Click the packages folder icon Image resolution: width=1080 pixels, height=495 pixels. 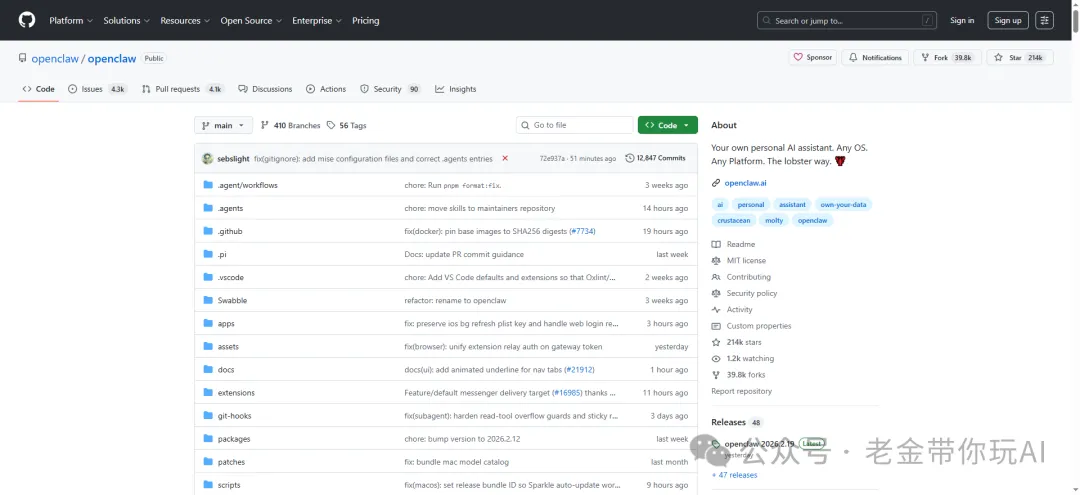(208, 439)
